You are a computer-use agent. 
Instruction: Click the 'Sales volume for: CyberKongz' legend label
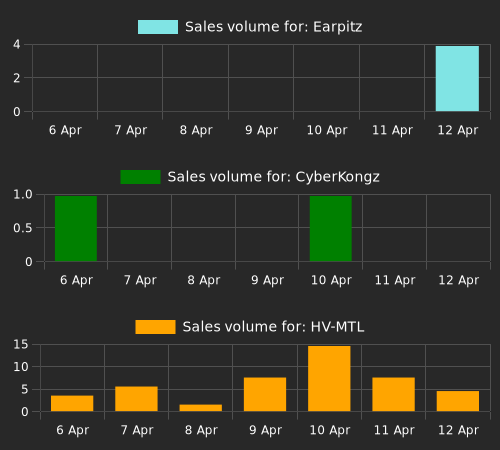pyautogui.click(x=274, y=177)
